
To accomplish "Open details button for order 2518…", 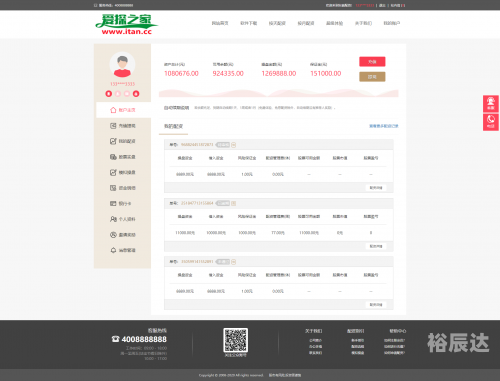I will click(376, 246).
